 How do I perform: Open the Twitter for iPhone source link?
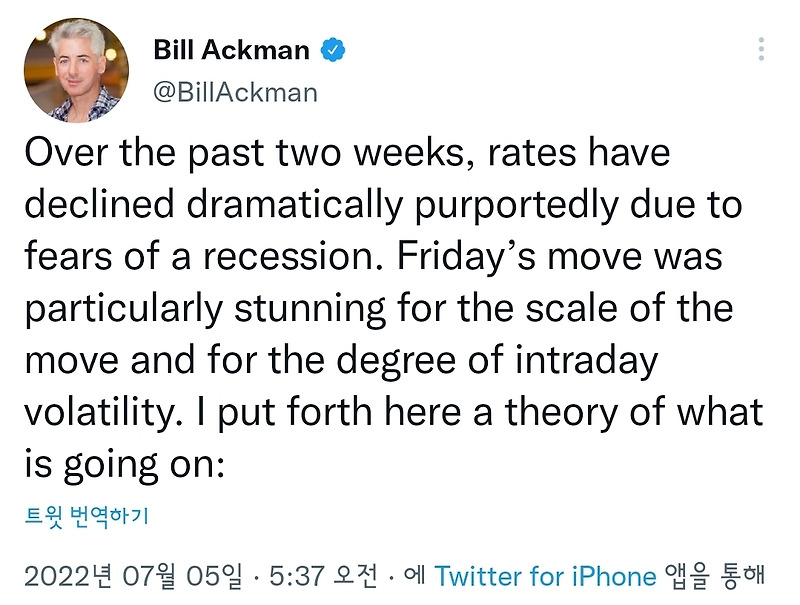pyautogui.click(x=545, y=576)
